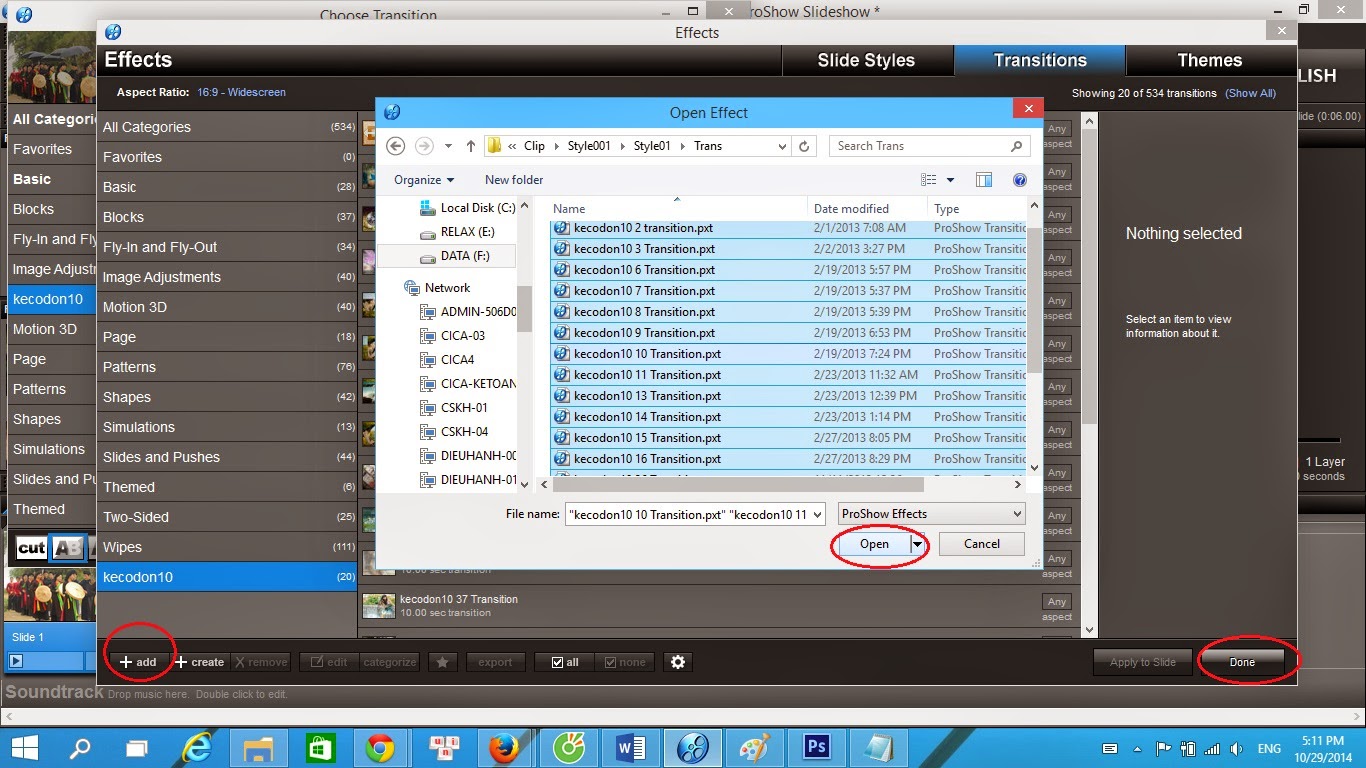Open Microsoft Word from the taskbar
The width and height of the screenshot is (1366, 768).
(x=630, y=748)
